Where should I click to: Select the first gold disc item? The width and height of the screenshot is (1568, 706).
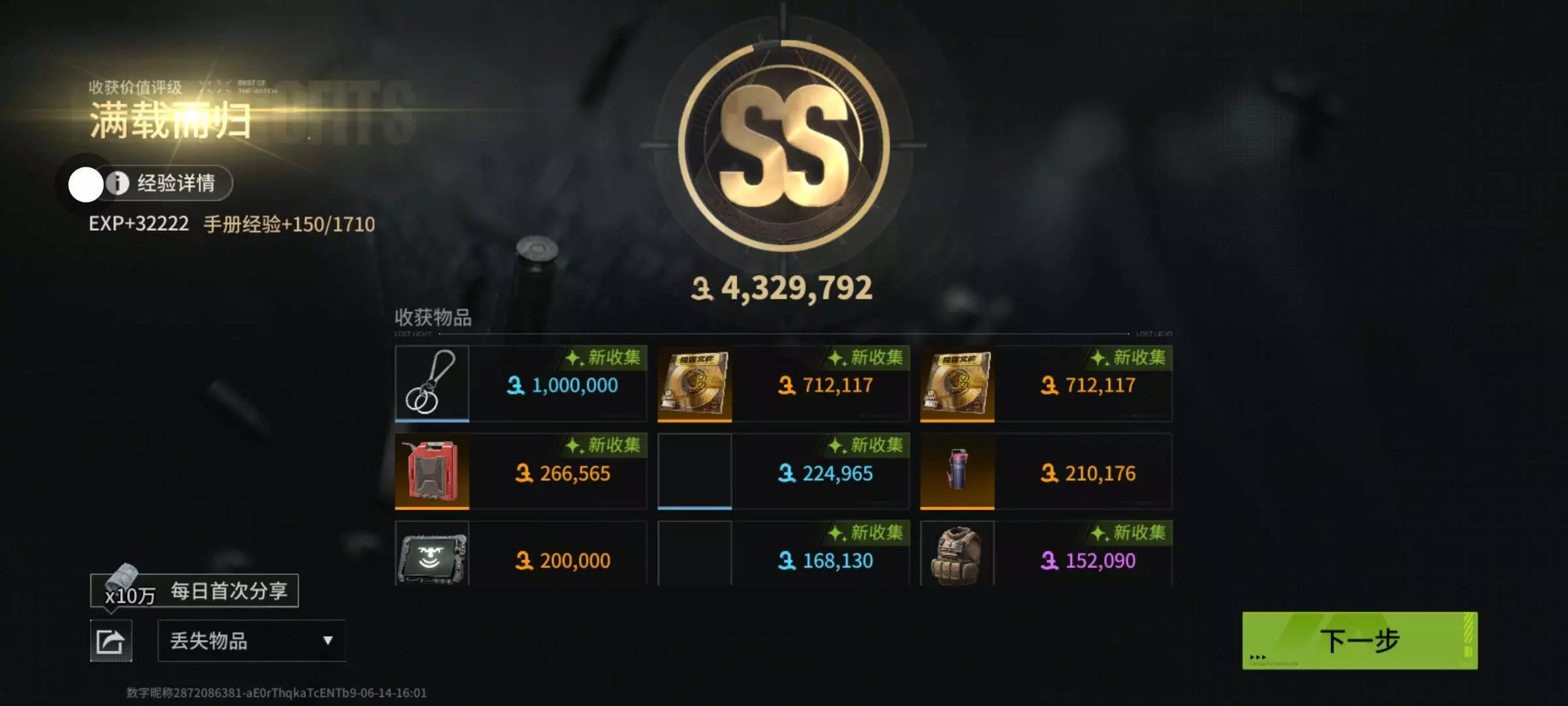783,384
